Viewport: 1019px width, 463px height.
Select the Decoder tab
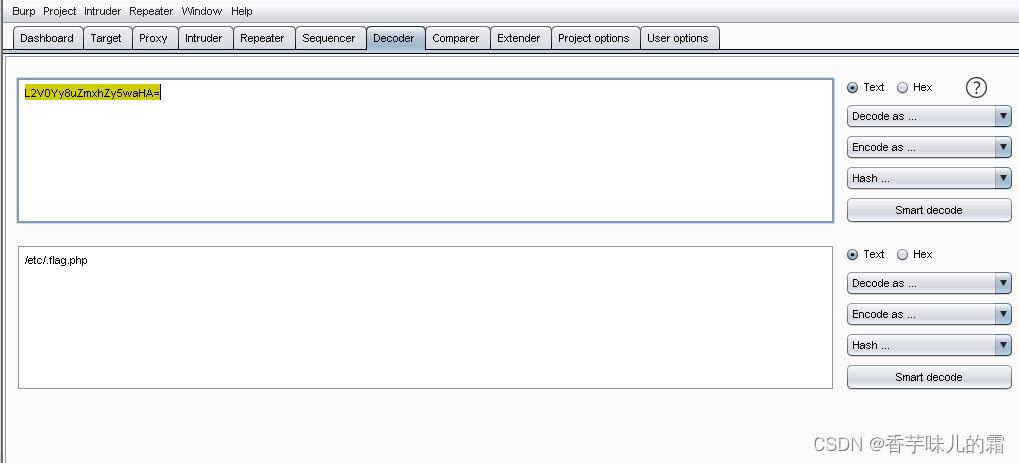click(394, 38)
